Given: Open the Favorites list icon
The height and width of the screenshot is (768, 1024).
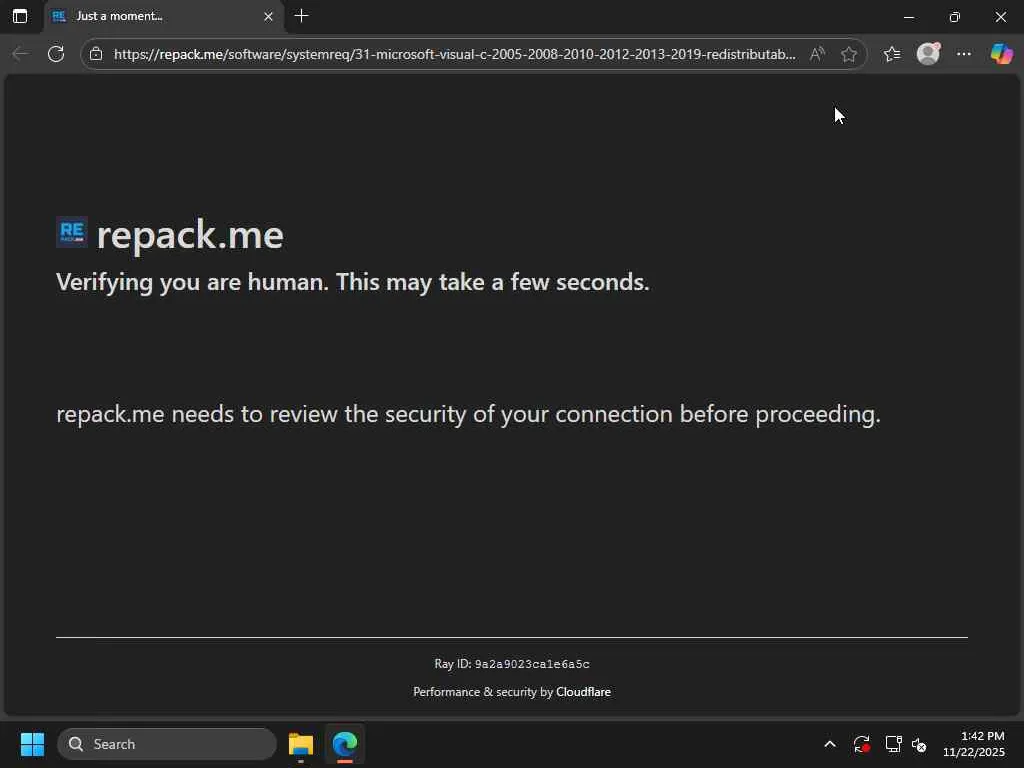Looking at the screenshot, I should (892, 54).
